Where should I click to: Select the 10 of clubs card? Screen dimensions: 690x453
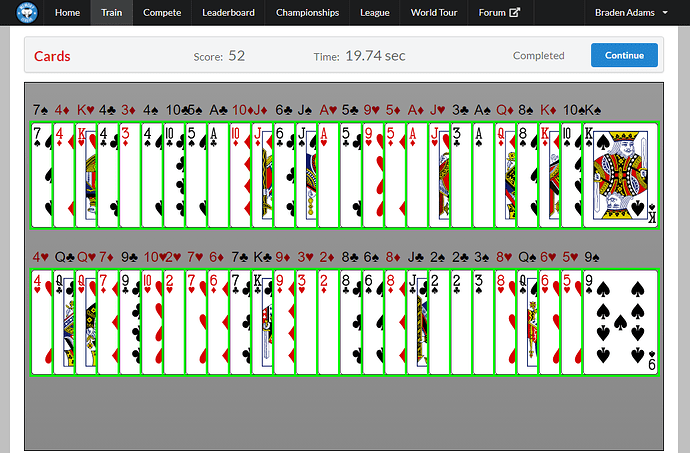(x=174, y=175)
